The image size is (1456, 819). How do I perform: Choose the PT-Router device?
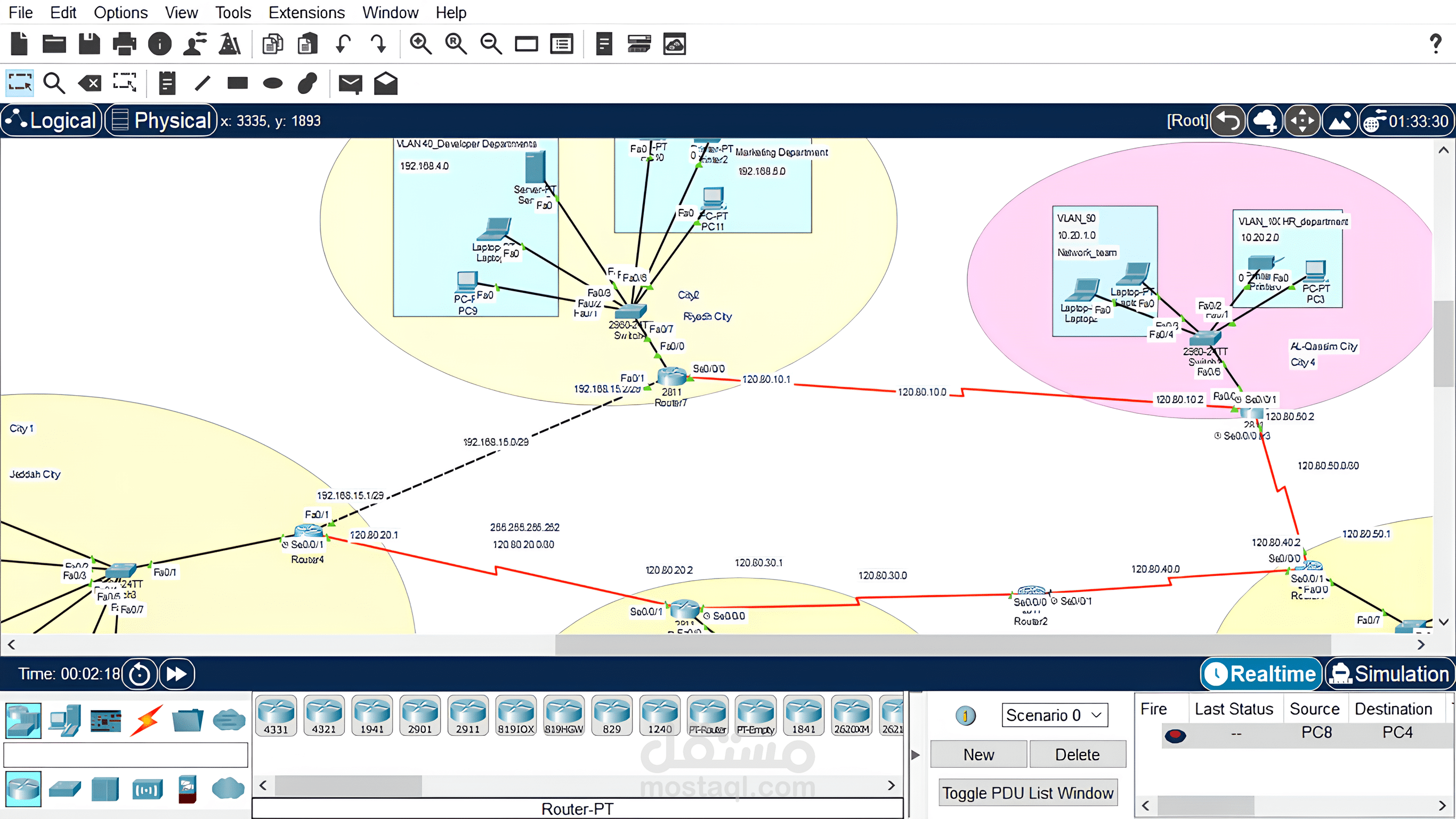click(x=707, y=716)
